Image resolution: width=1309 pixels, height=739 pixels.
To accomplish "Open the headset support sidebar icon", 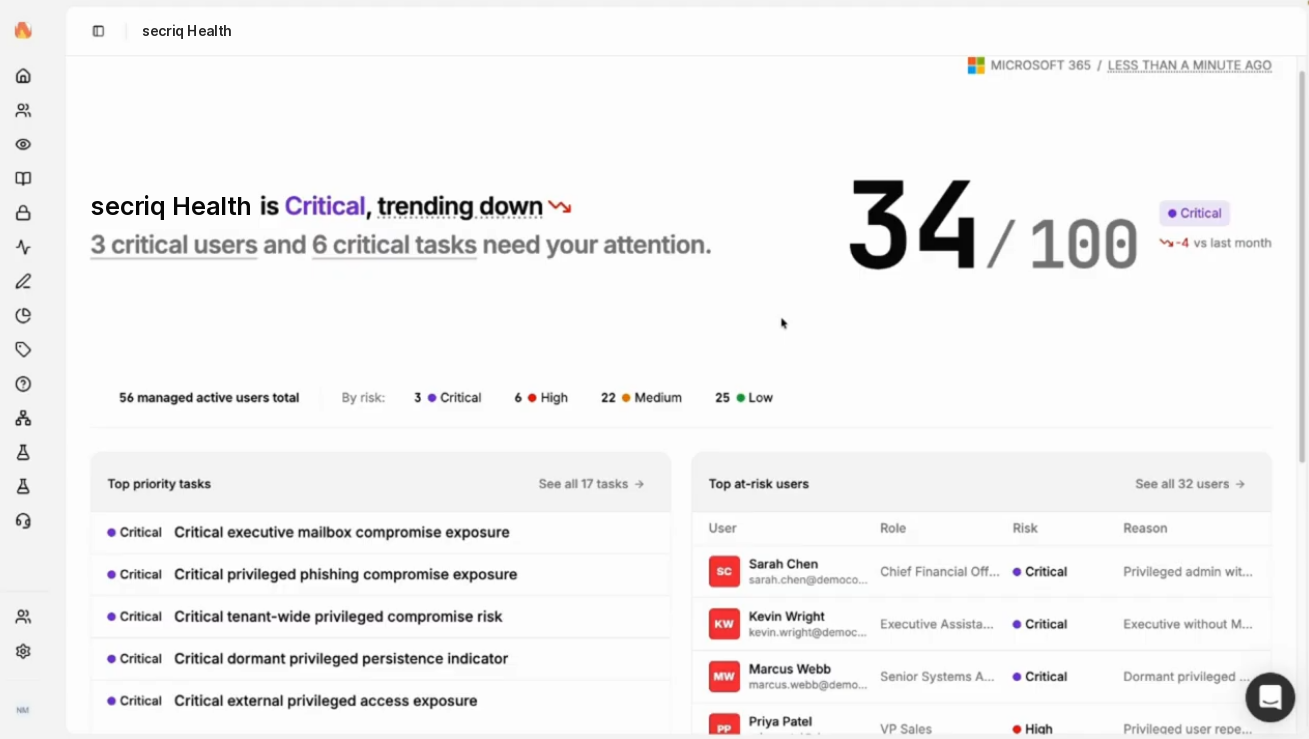I will click(x=23, y=520).
